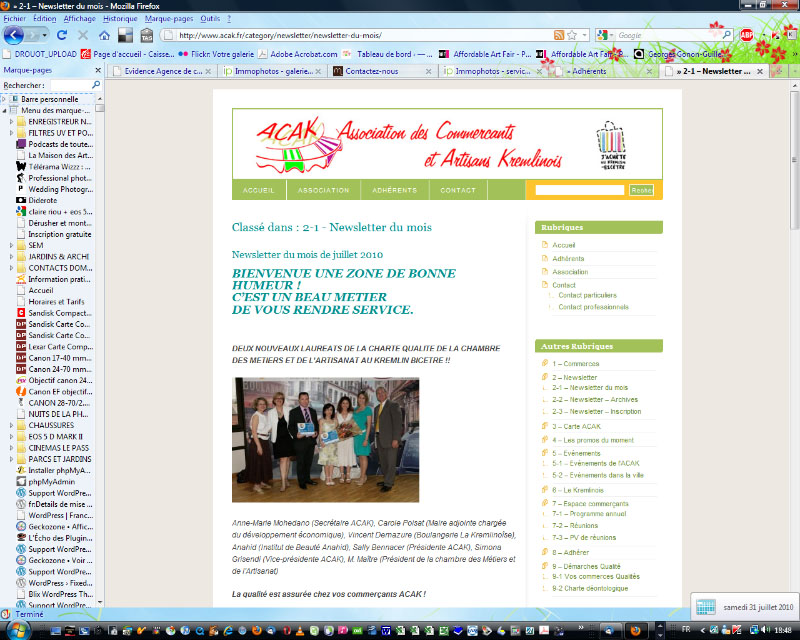This screenshot has width=800, height=640.
Task: Open the address bar history dropdown
Action: [x=585, y=35]
